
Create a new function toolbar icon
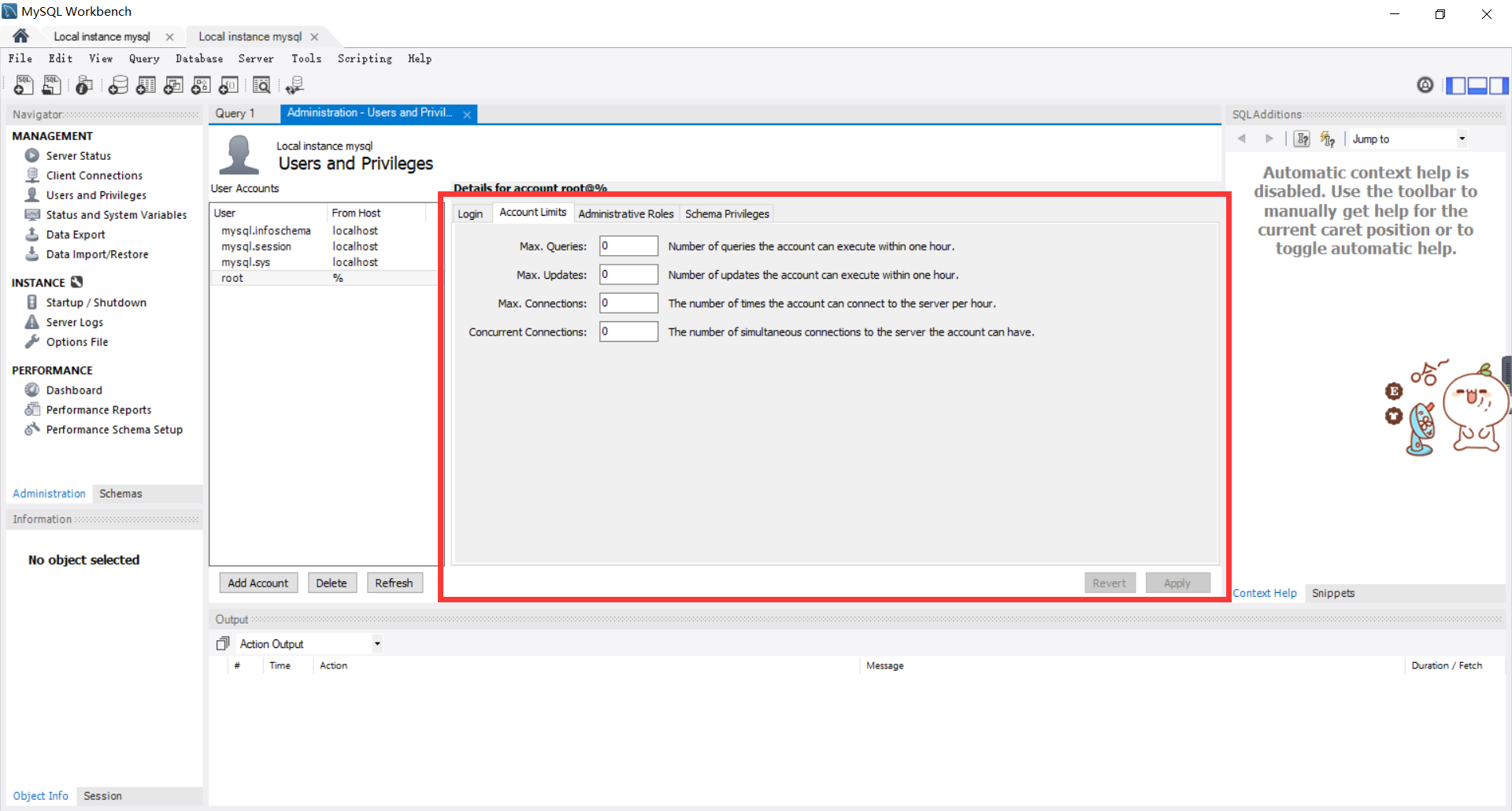[229, 85]
